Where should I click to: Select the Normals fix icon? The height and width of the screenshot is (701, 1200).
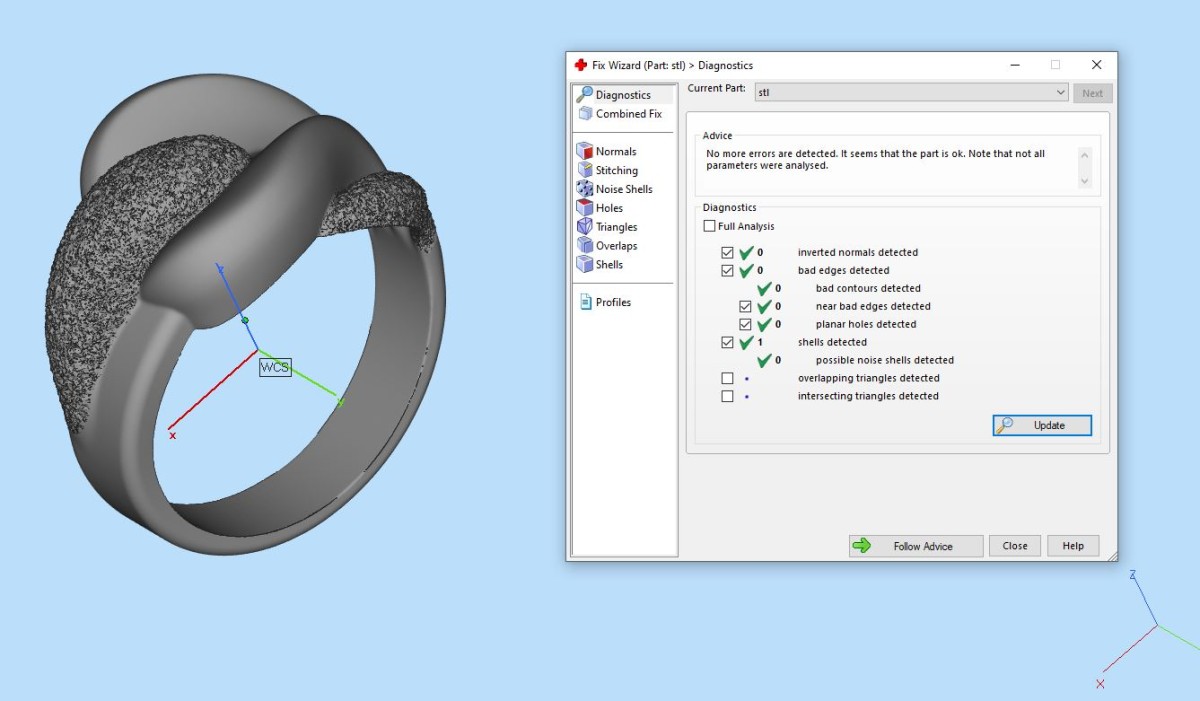click(585, 151)
